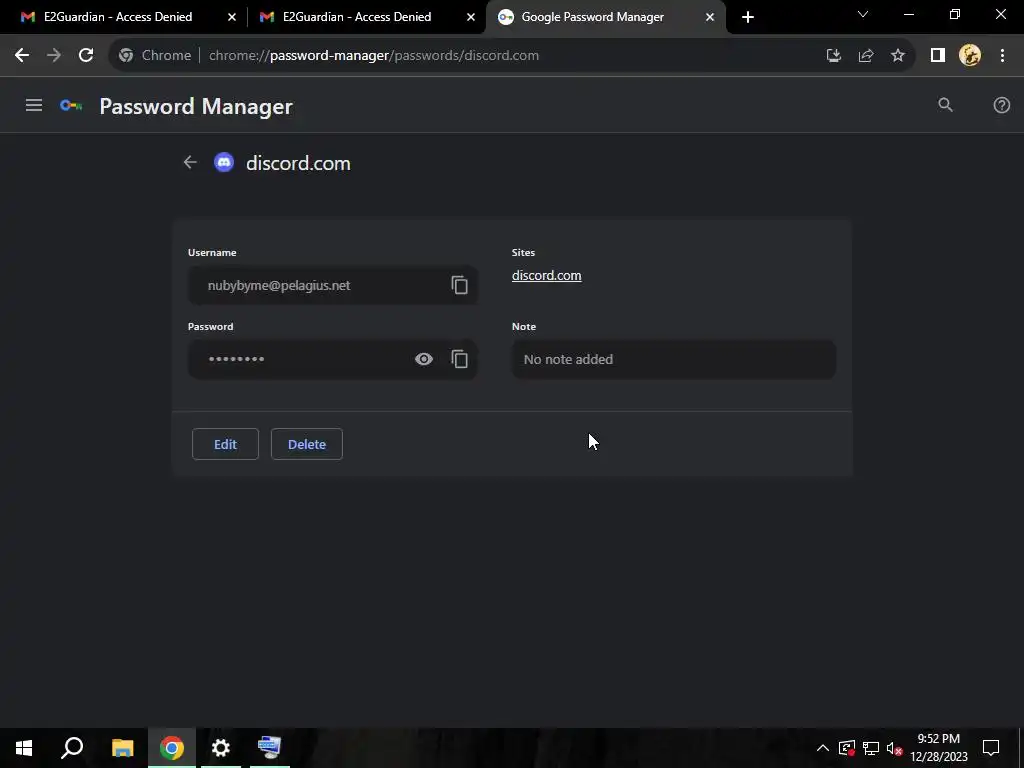Share this page using the share icon
Image resolution: width=1024 pixels, height=768 pixels.
pos(866,56)
